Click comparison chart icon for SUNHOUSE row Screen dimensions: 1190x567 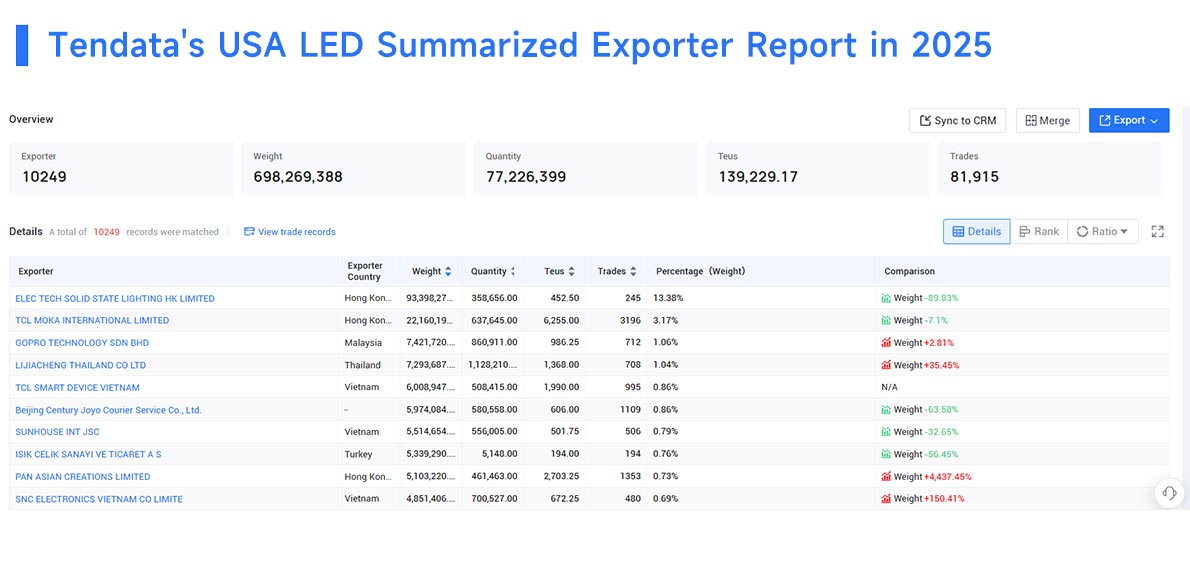[886, 432]
